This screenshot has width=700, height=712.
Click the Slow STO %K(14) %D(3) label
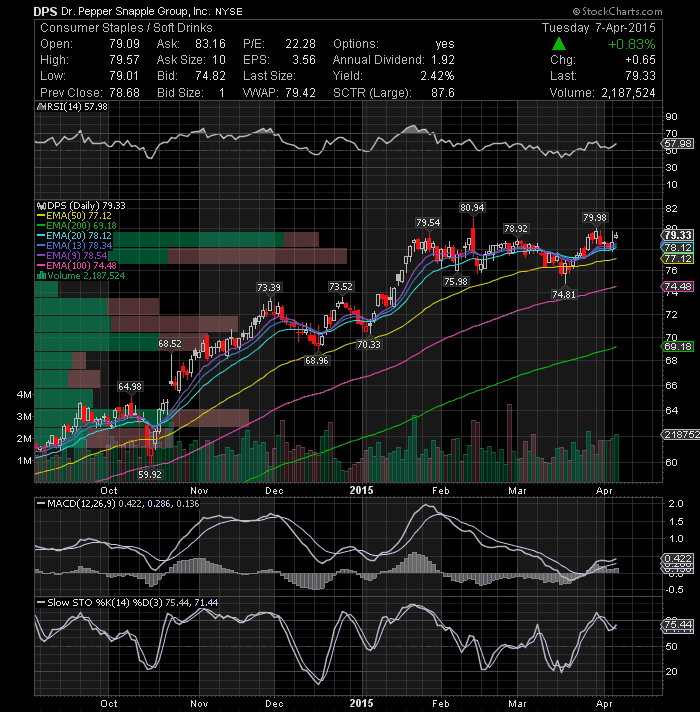click(105, 603)
